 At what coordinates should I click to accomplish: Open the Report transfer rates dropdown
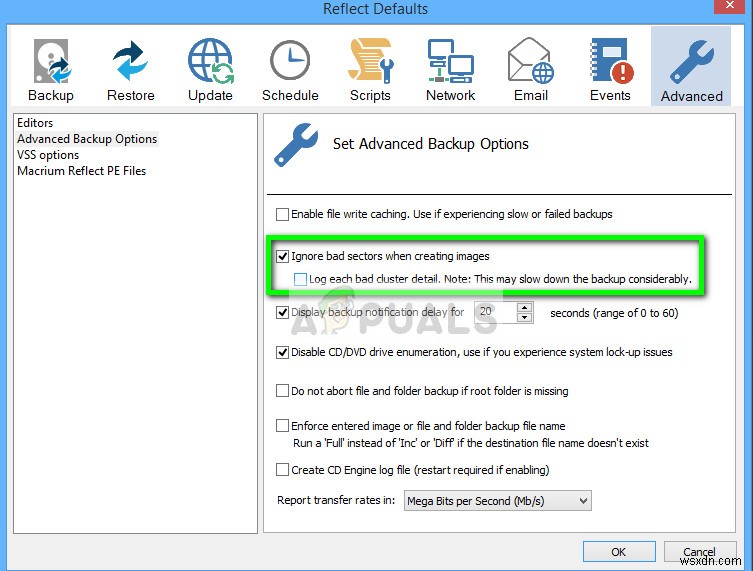(498, 501)
